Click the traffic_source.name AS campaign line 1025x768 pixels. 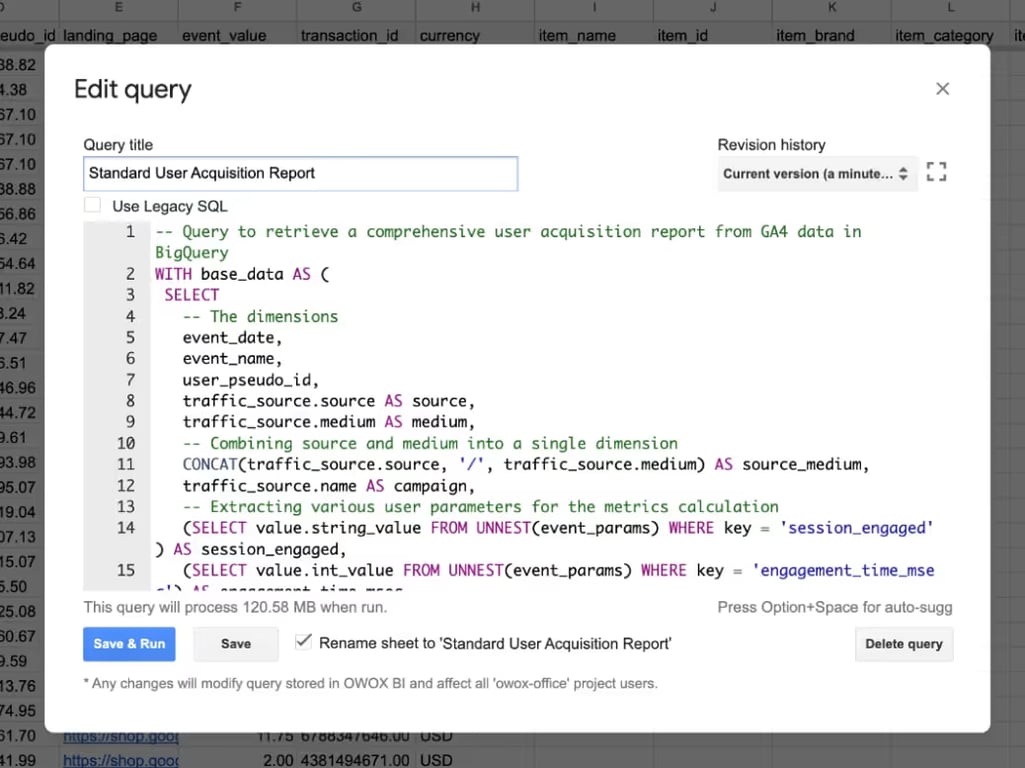[x=329, y=486]
